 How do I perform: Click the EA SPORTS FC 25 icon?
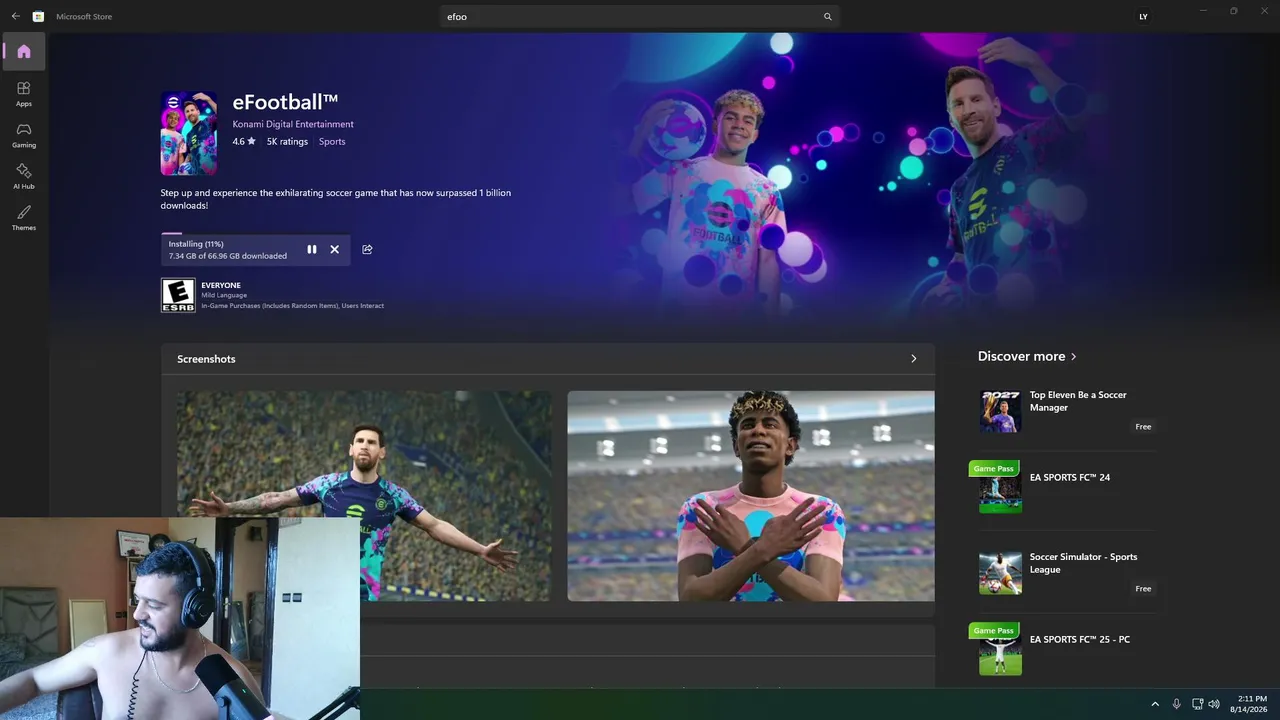(1000, 654)
